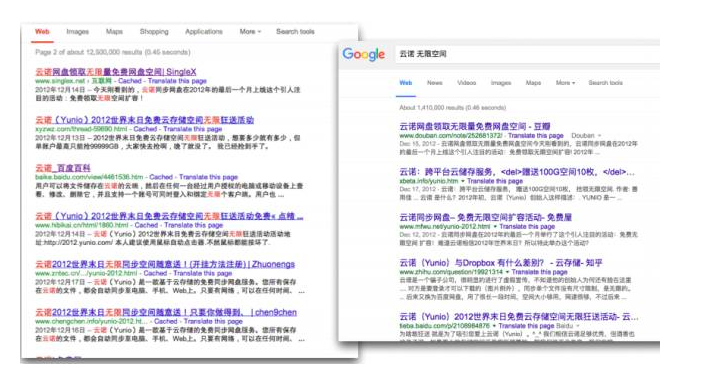Click Cached link for hibikai.cn result
Image resolution: width=703 pixels, height=376 pixels.
[x=146, y=225]
